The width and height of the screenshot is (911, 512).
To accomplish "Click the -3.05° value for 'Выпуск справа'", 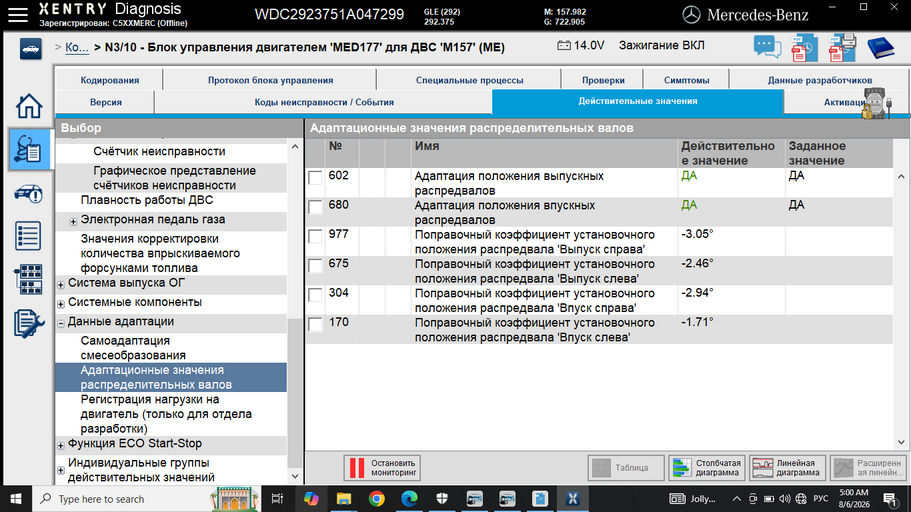I will tap(697, 234).
